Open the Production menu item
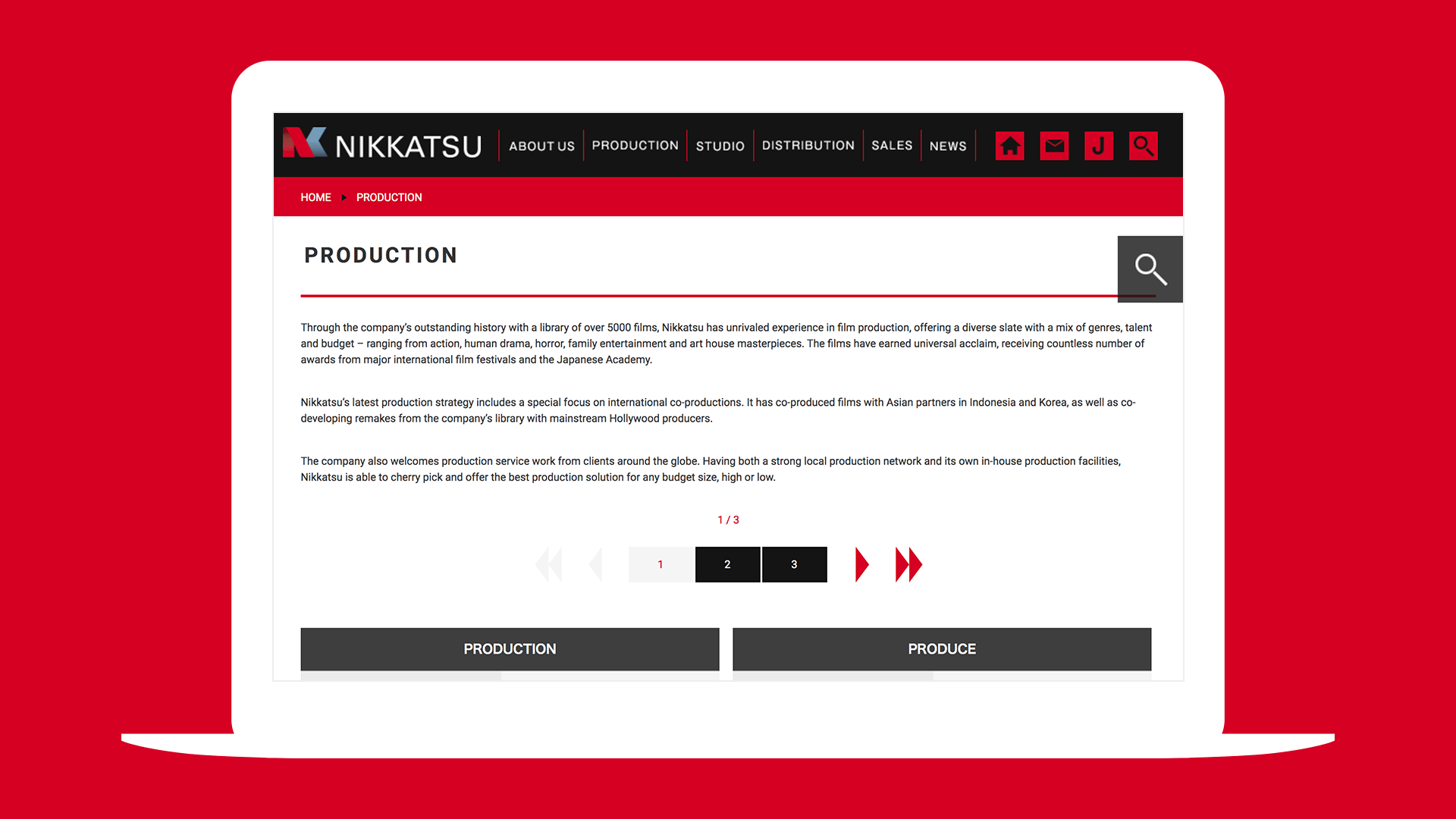 tap(635, 146)
